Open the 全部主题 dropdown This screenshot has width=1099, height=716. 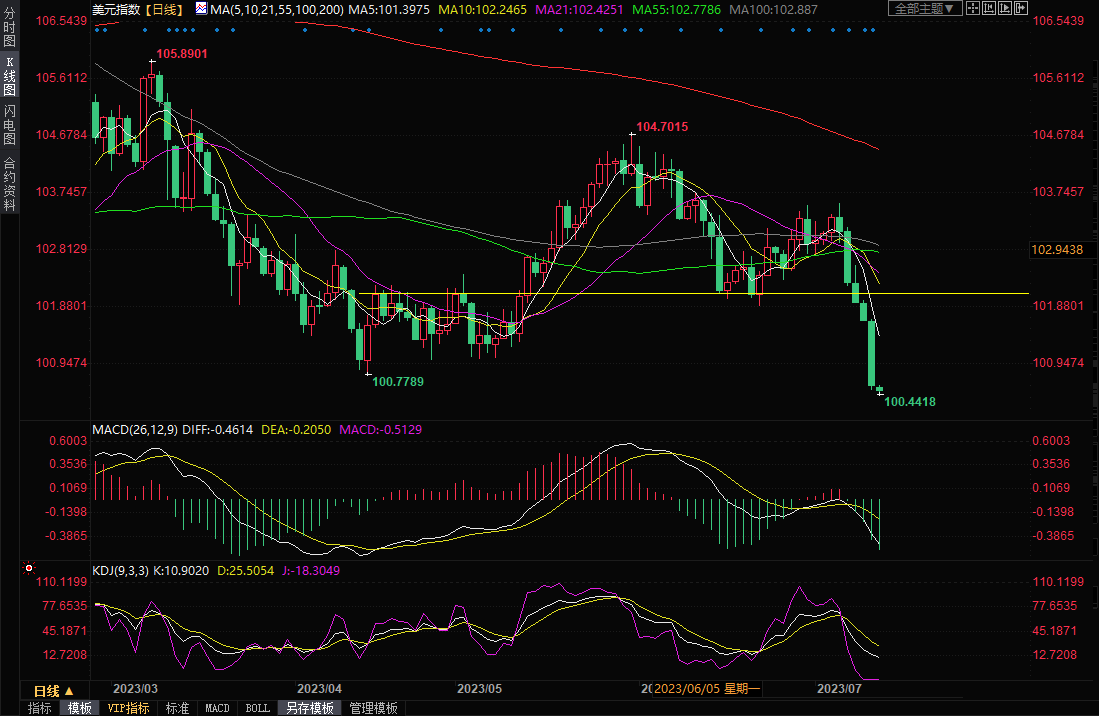click(924, 8)
